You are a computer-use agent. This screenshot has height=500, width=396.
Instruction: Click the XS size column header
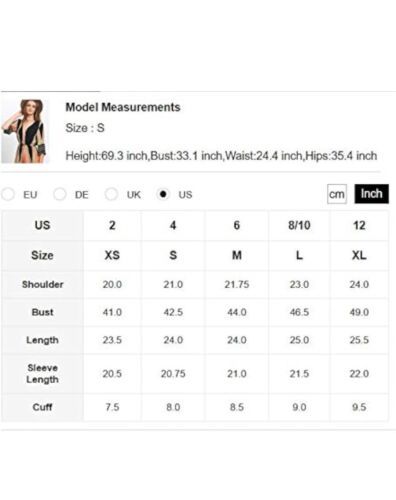click(112, 255)
